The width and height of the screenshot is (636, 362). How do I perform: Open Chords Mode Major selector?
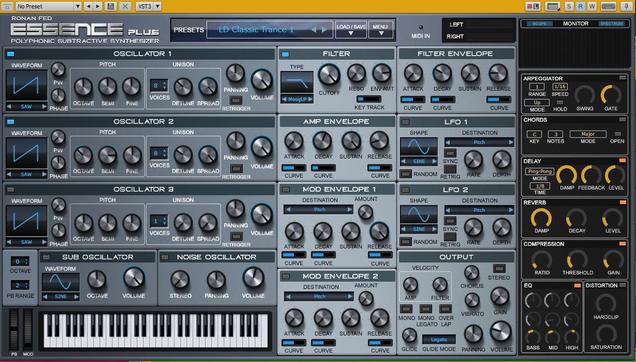[x=588, y=134]
